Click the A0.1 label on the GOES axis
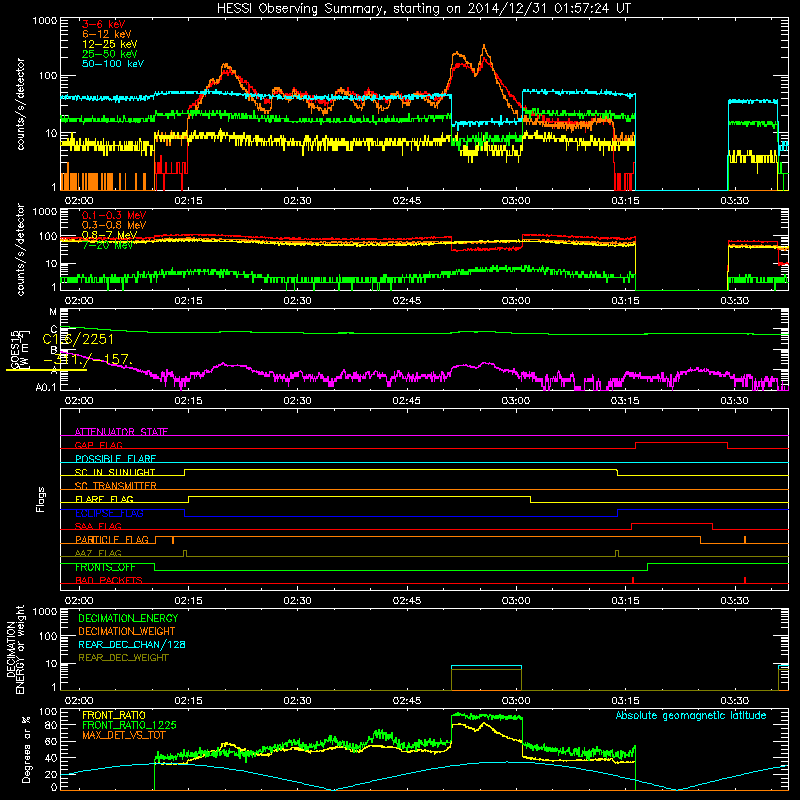The image size is (800, 800). [x=46, y=388]
